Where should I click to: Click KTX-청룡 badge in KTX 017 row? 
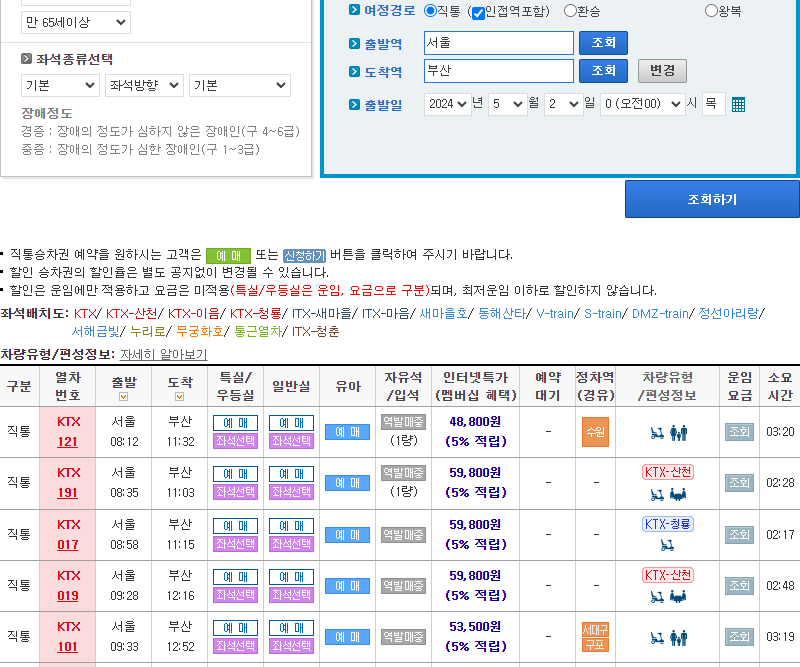(x=667, y=524)
